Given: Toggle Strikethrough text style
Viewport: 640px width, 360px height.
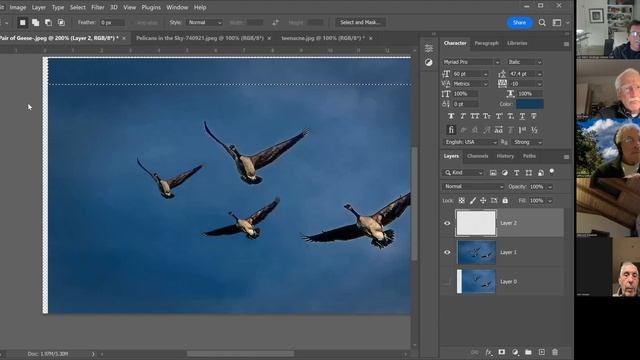Looking at the screenshot, I should (534, 116).
